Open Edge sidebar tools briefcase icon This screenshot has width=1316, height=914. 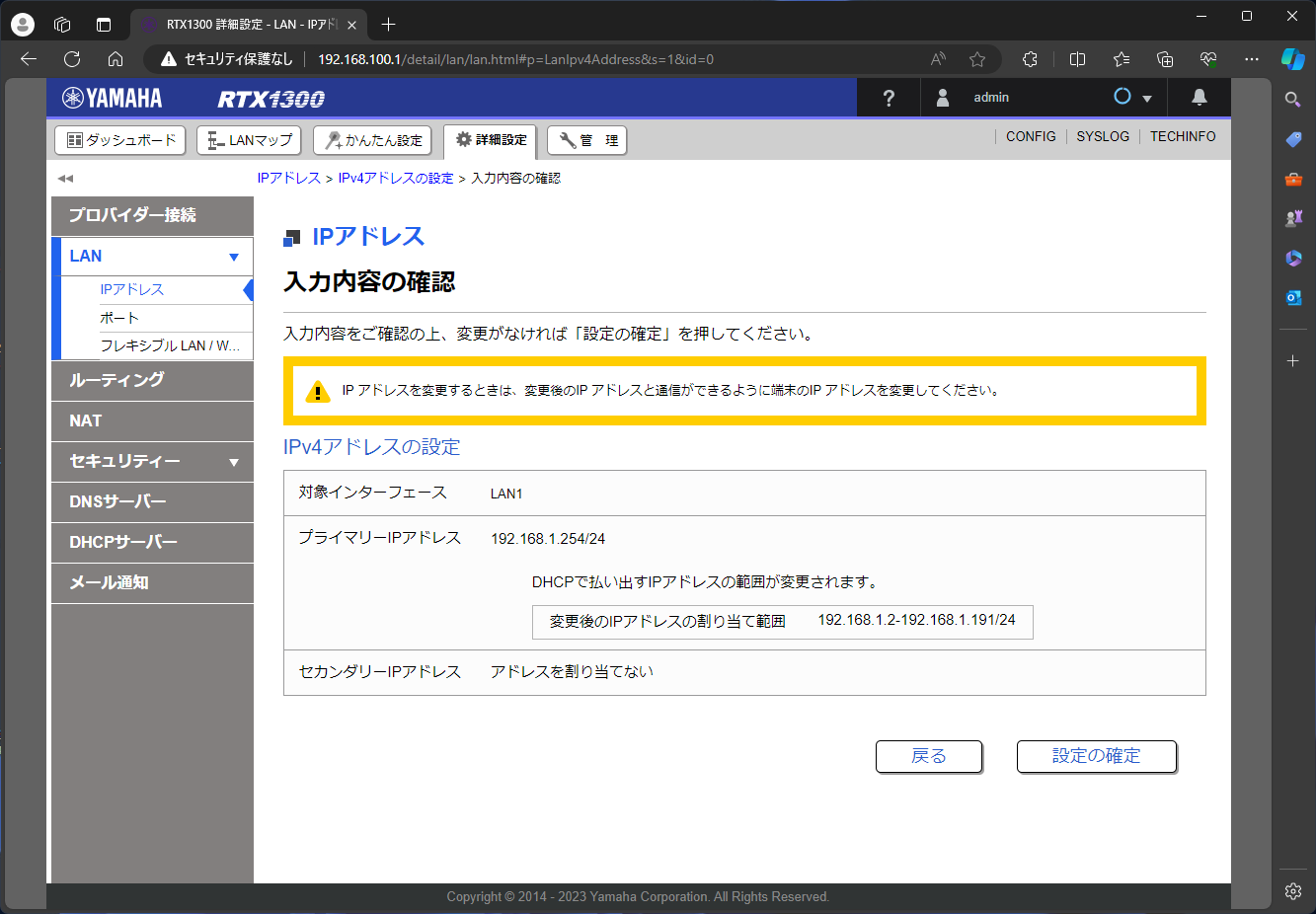point(1293,179)
